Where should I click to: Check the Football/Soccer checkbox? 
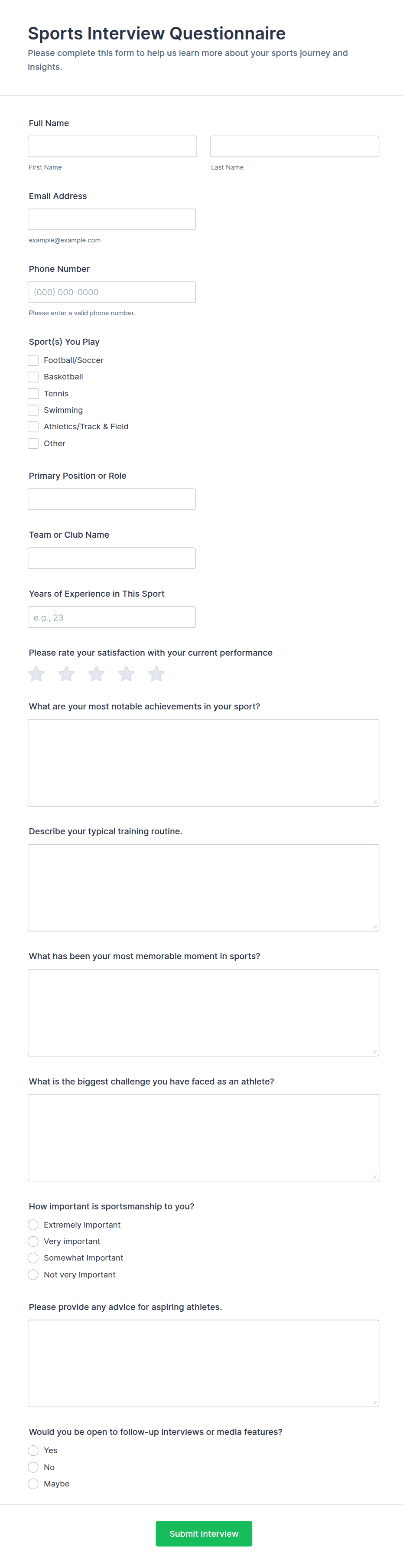click(33, 360)
